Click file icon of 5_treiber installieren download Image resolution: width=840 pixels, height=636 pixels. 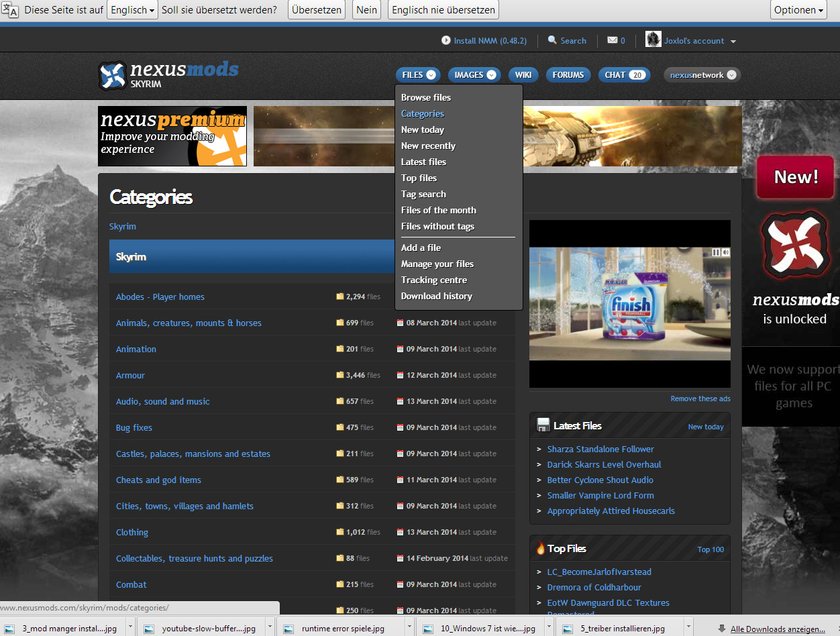tap(568, 628)
